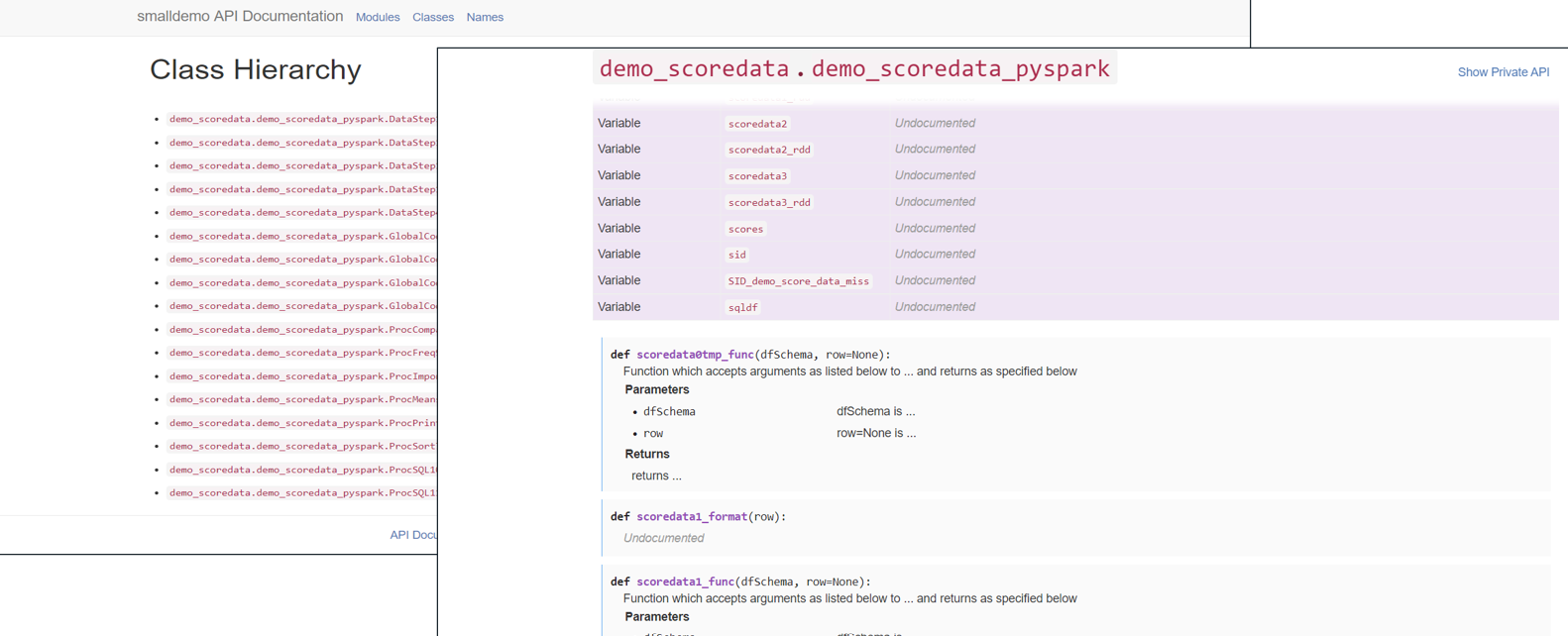Open the scoredata2 variable link
Viewport: 1568px width, 636px height.
(x=757, y=124)
